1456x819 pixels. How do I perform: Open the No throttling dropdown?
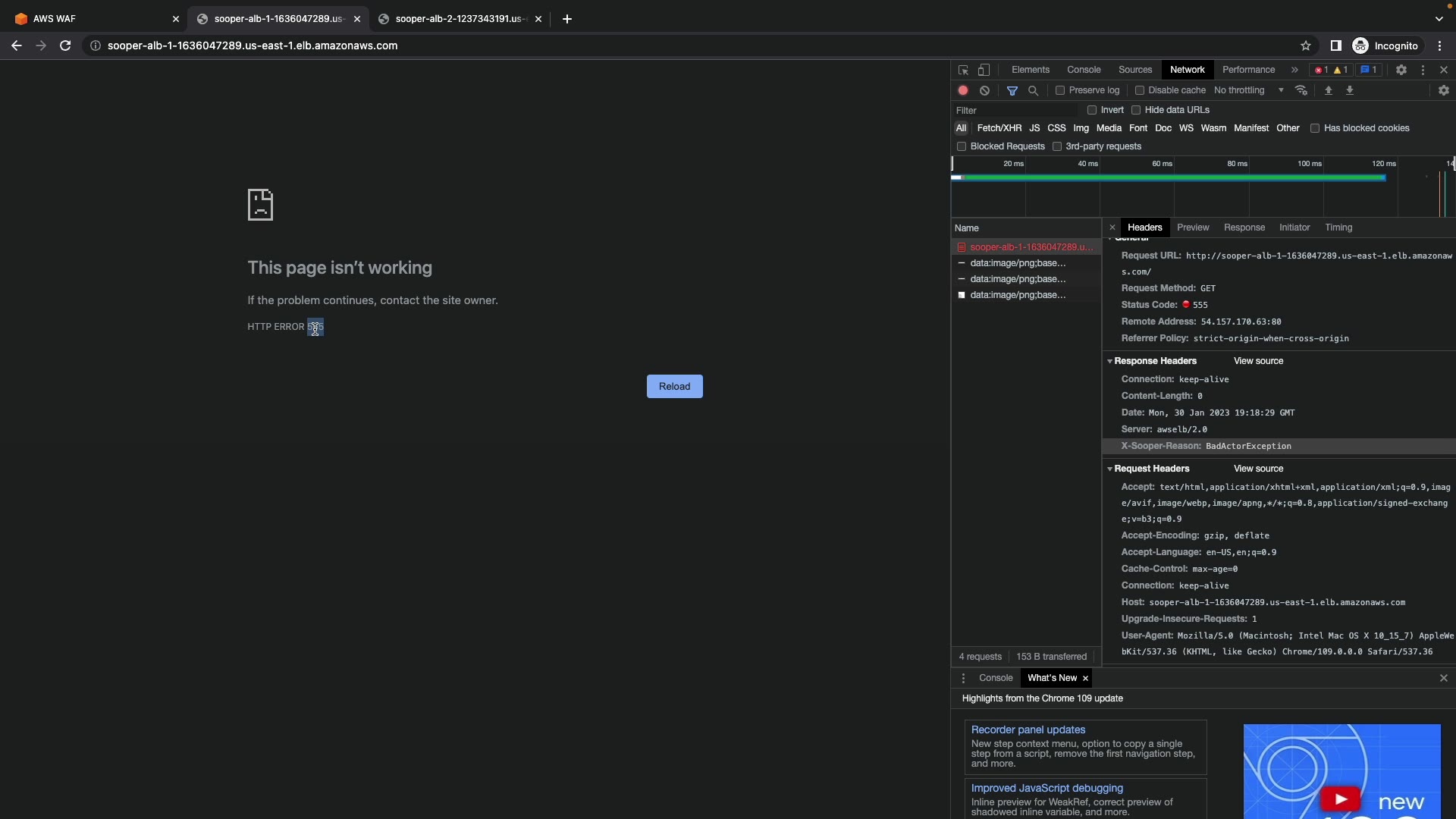[1248, 90]
